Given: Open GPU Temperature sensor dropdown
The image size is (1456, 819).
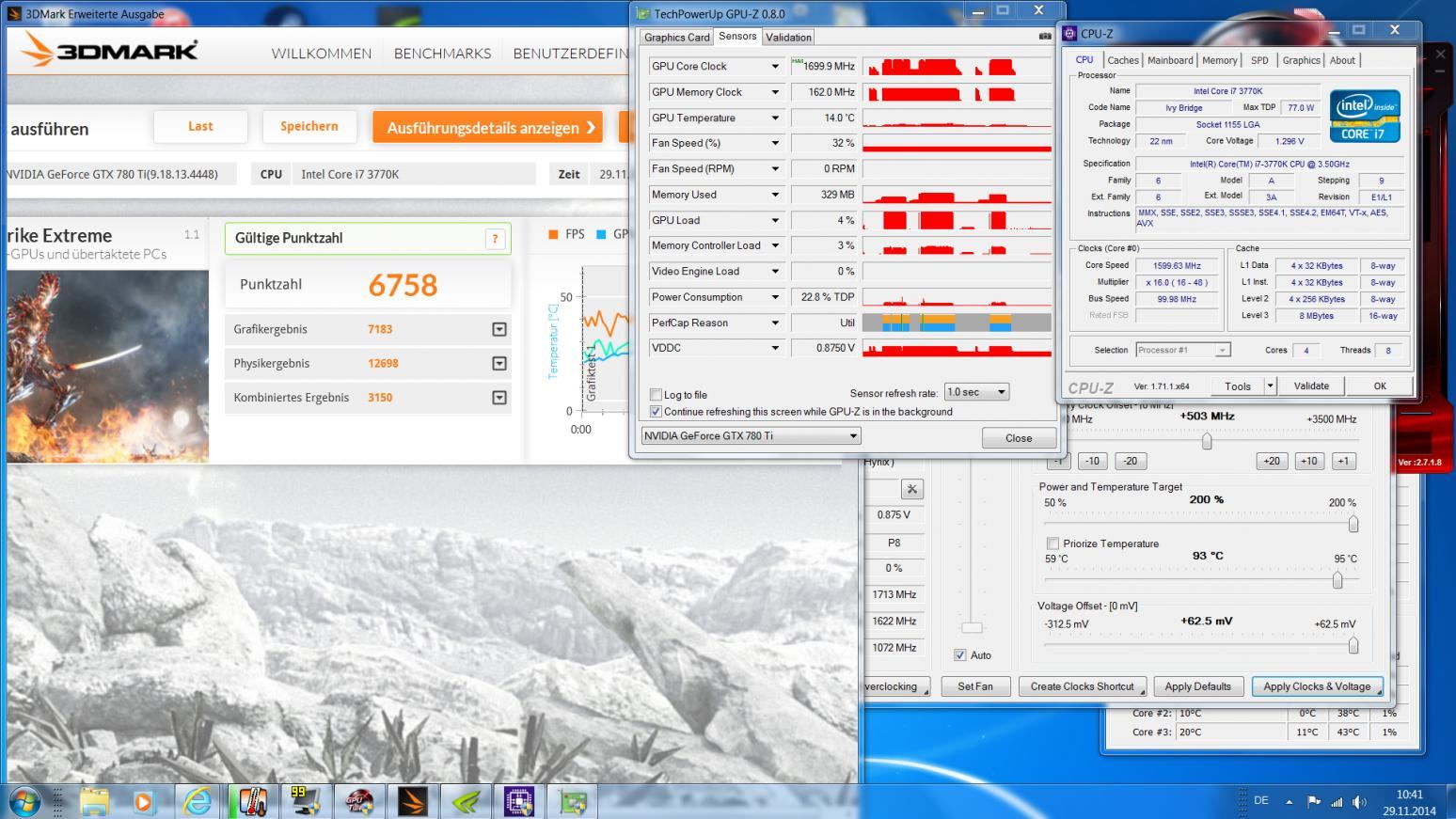Looking at the screenshot, I should pyautogui.click(x=775, y=118).
